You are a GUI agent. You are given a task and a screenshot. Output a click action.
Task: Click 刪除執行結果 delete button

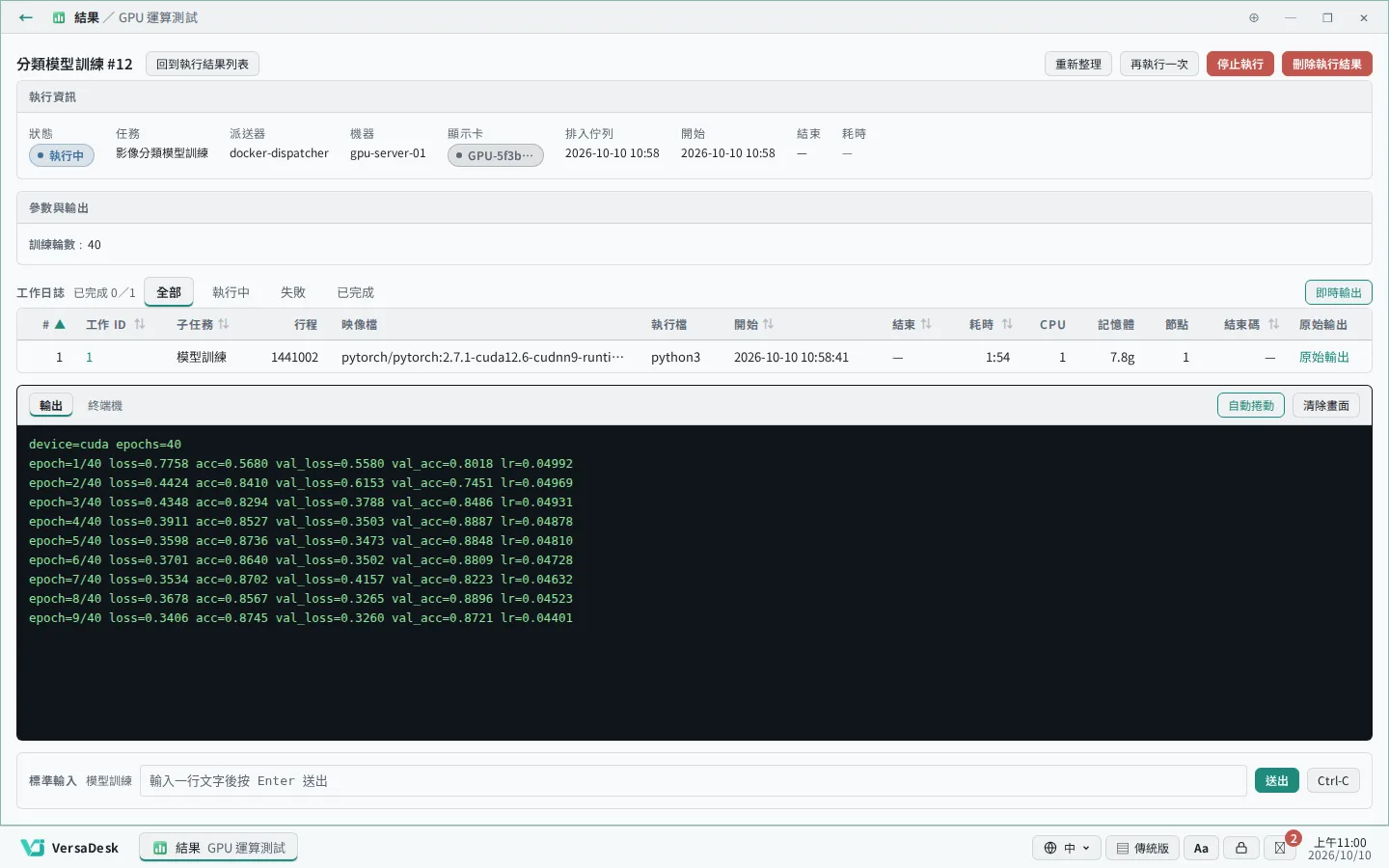1327,64
